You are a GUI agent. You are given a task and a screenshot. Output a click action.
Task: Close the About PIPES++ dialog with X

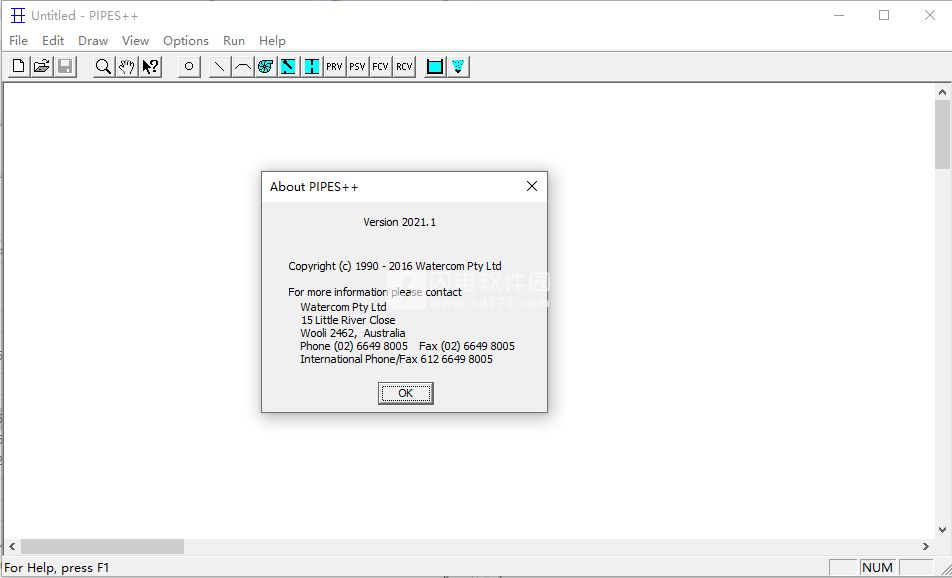click(x=532, y=186)
